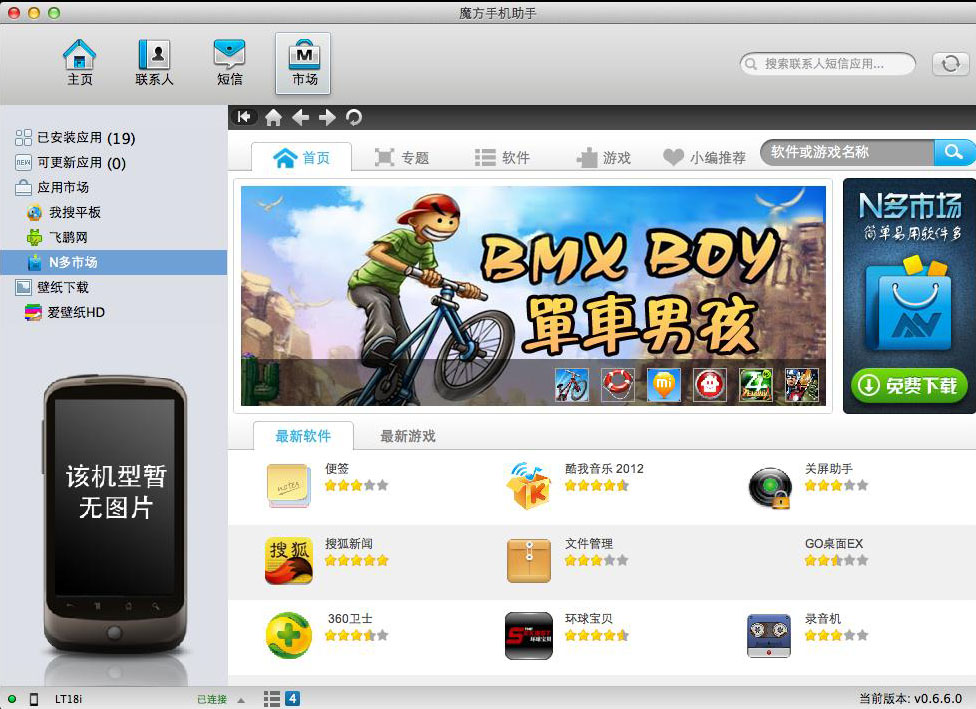The width and height of the screenshot is (976, 709).
Task: Click the 软件或游戏名称 search field
Action: click(846, 152)
